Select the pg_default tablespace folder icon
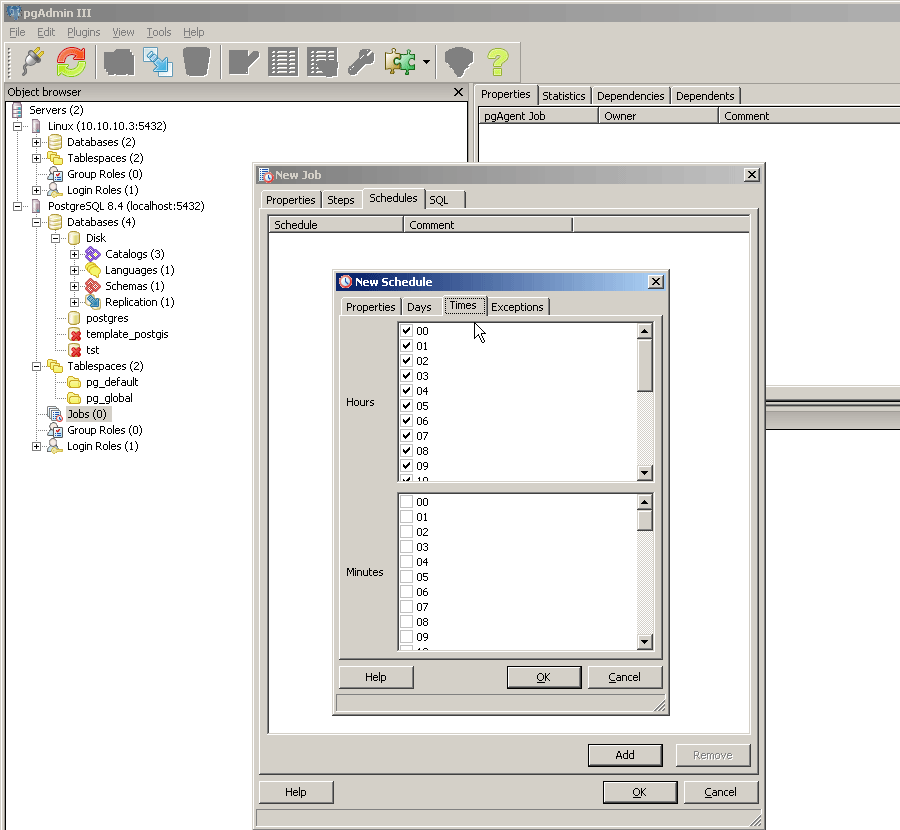 (x=74, y=382)
